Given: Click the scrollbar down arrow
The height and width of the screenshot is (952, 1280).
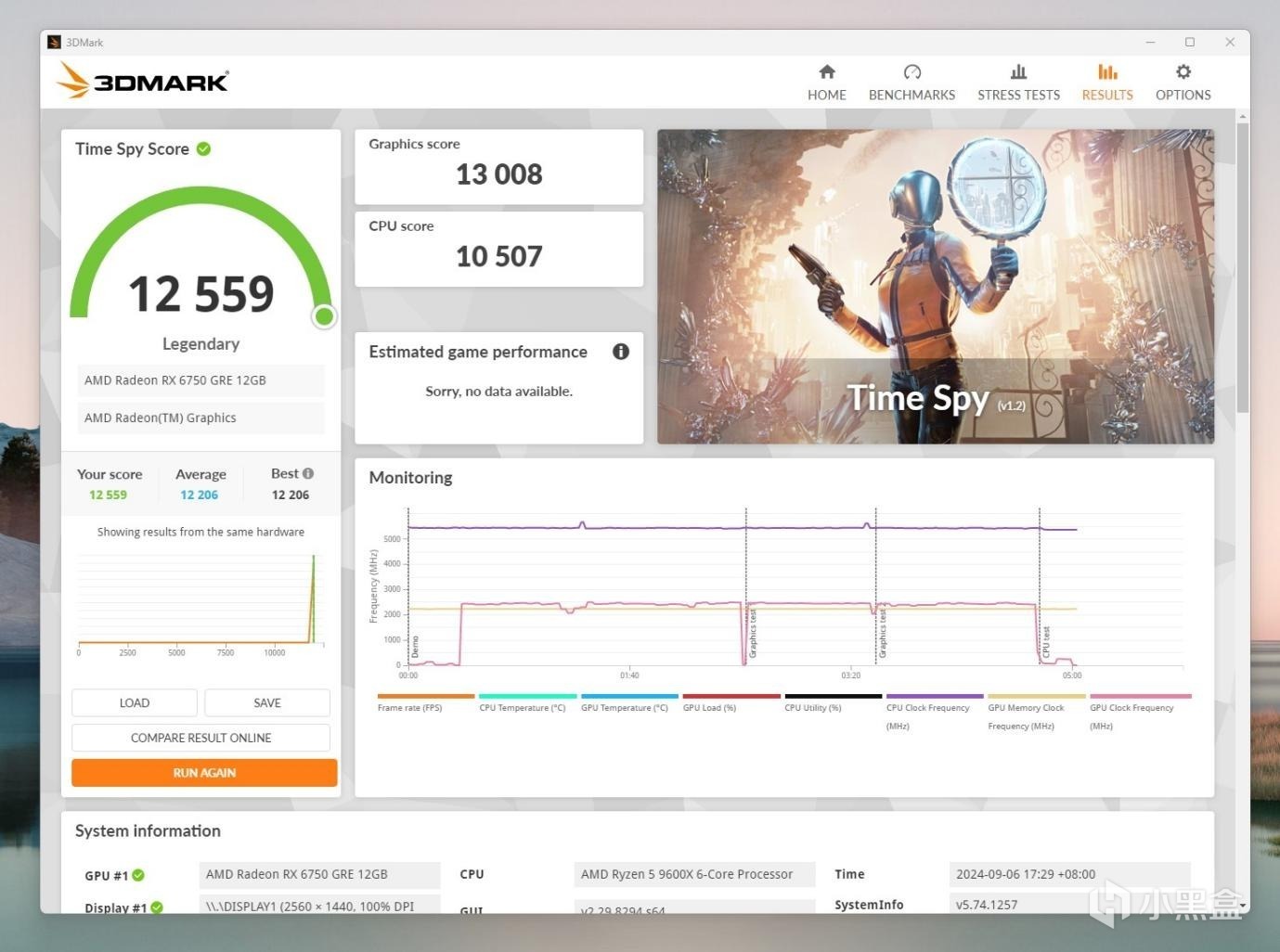Looking at the screenshot, I should coord(1242,906).
